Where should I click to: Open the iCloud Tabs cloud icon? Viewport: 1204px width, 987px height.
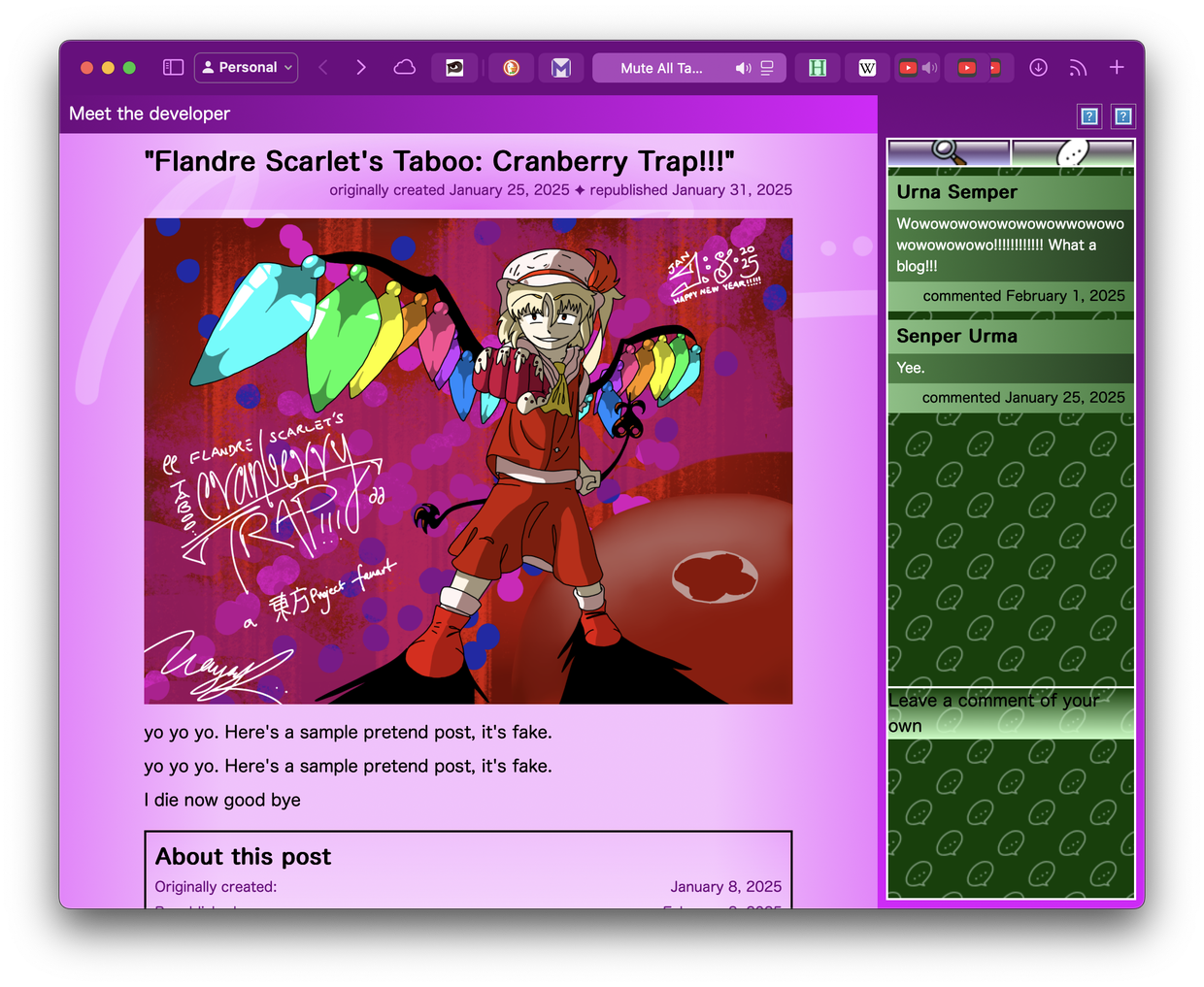pyautogui.click(x=404, y=67)
